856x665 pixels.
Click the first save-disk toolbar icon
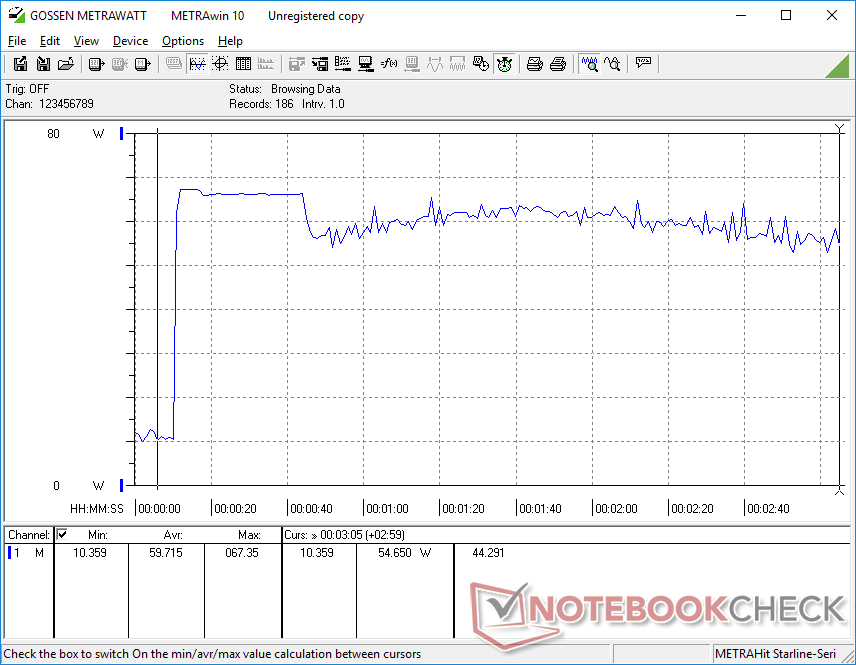[x=20, y=64]
